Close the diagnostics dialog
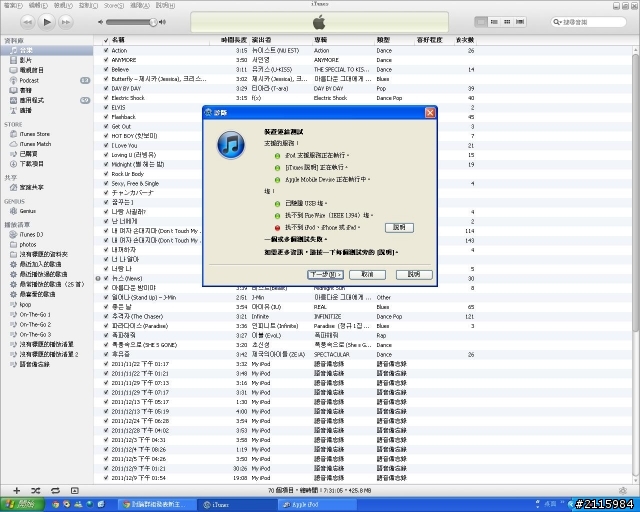This screenshot has height=512, width=640. tap(430, 113)
